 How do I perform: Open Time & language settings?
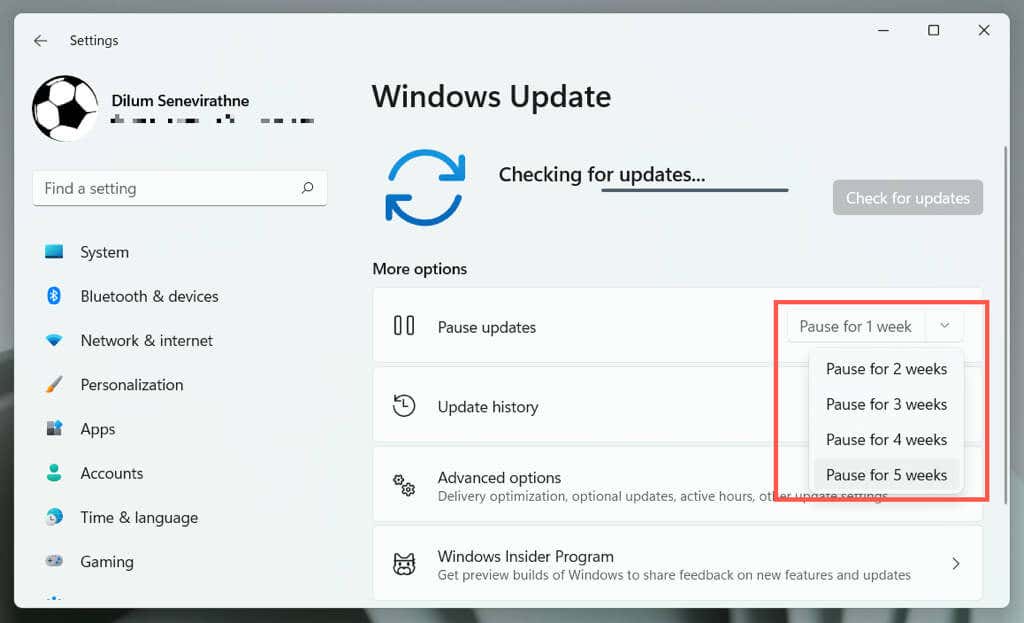58,517
